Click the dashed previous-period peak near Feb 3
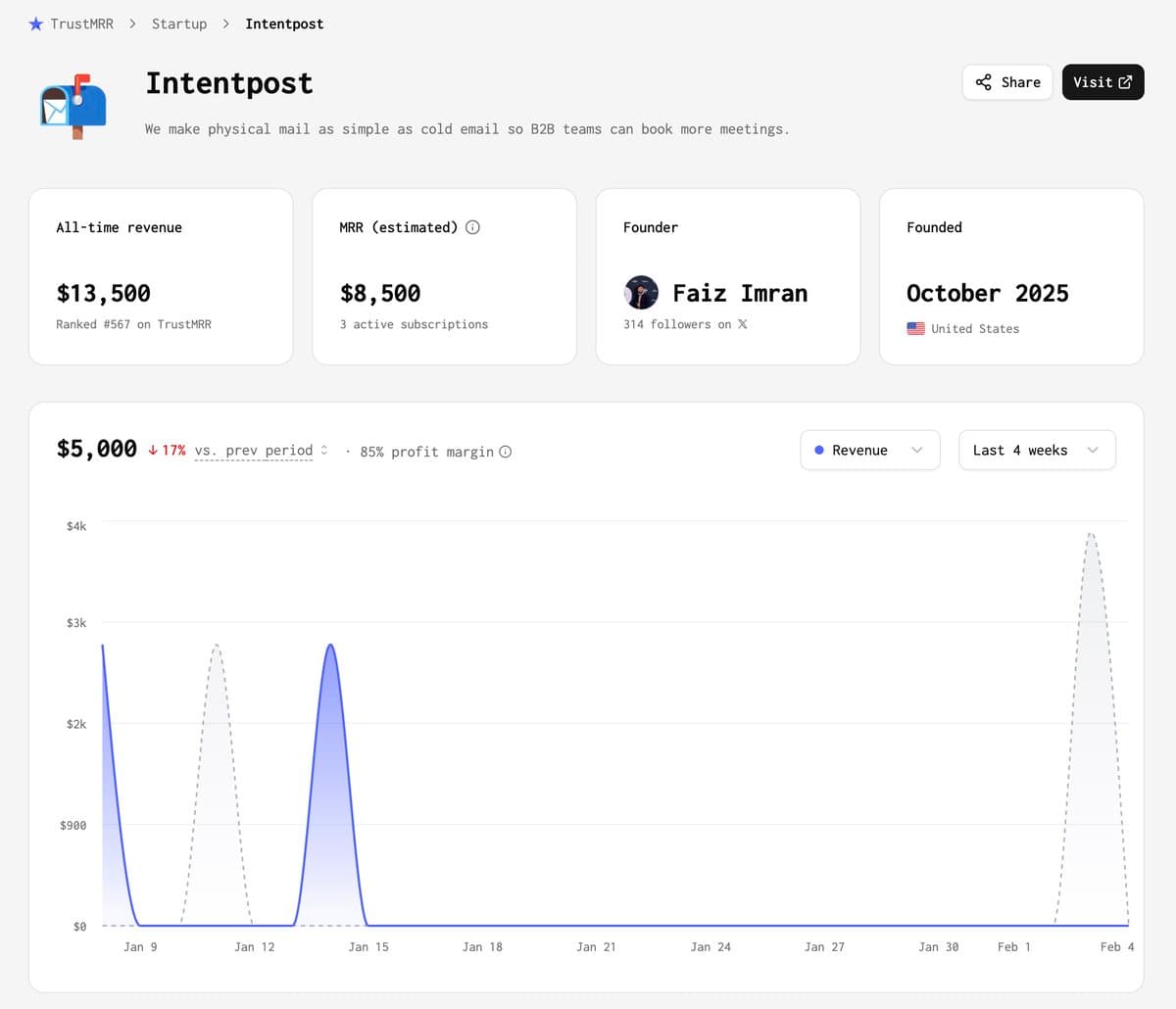Viewport: 1176px width, 1009px height. tap(1091, 535)
